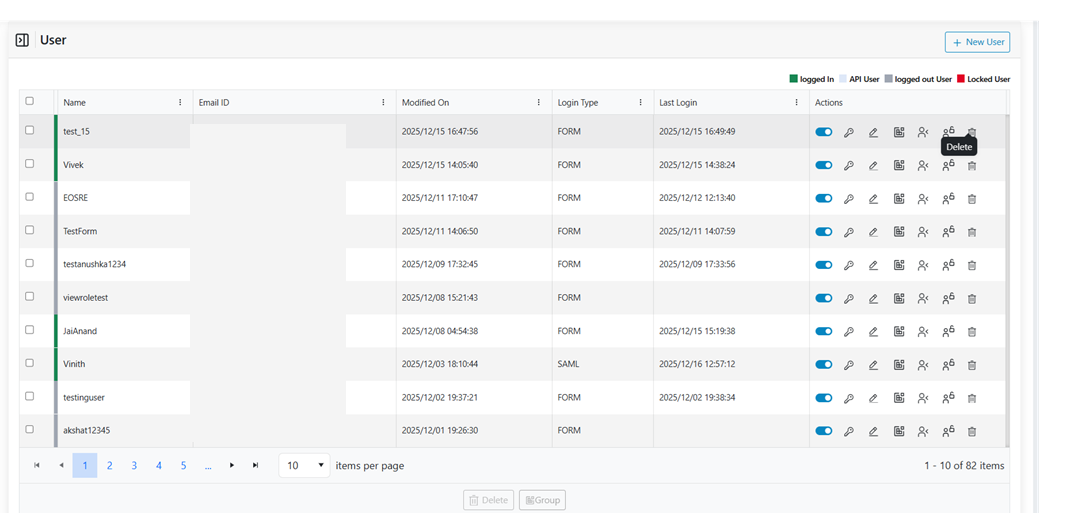Edit TestForm using the pencil icon

(x=873, y=232)
